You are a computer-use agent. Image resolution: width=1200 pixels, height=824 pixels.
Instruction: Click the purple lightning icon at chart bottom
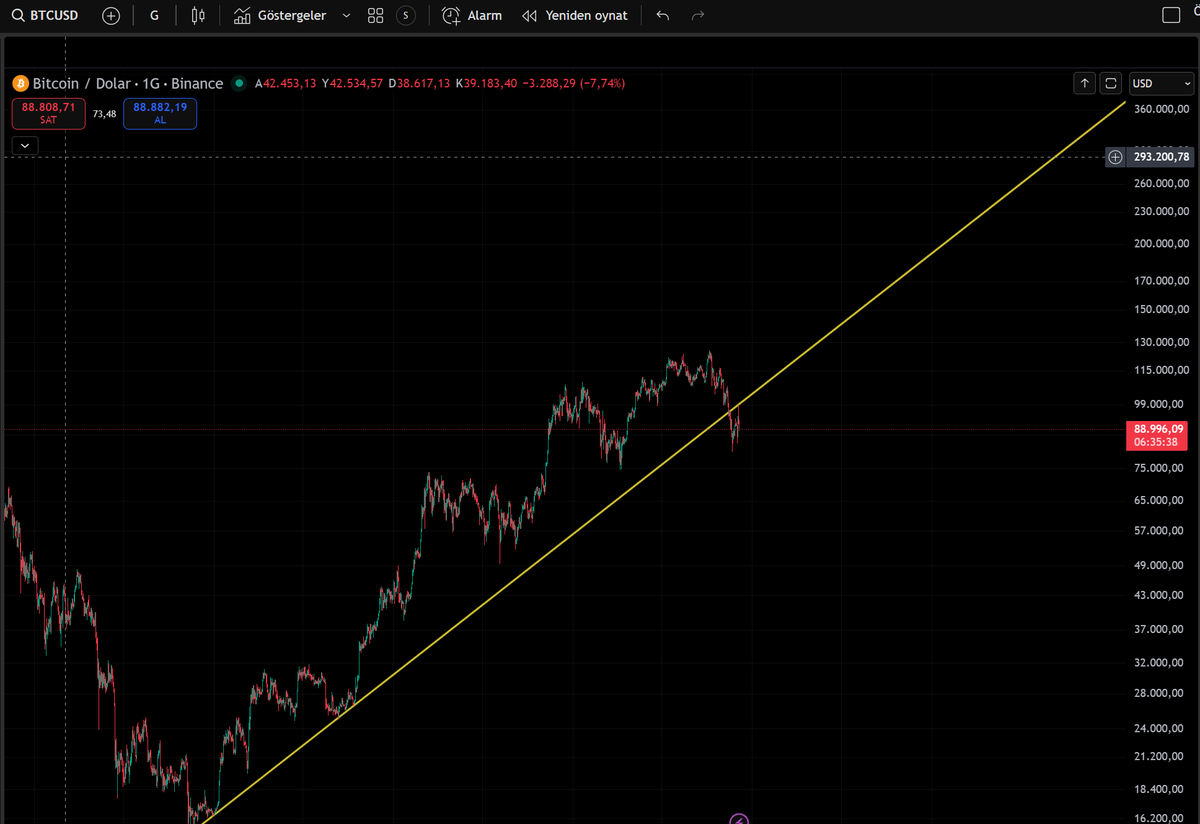pyautogui.click(x=738, y=819)
